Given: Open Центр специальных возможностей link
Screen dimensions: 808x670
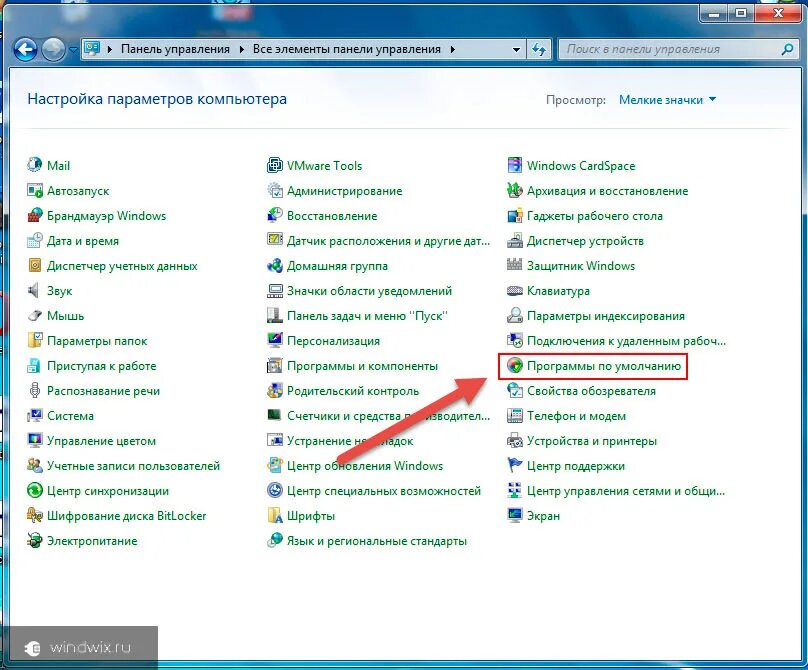Looking at the screenshot, I should point(384,491).
